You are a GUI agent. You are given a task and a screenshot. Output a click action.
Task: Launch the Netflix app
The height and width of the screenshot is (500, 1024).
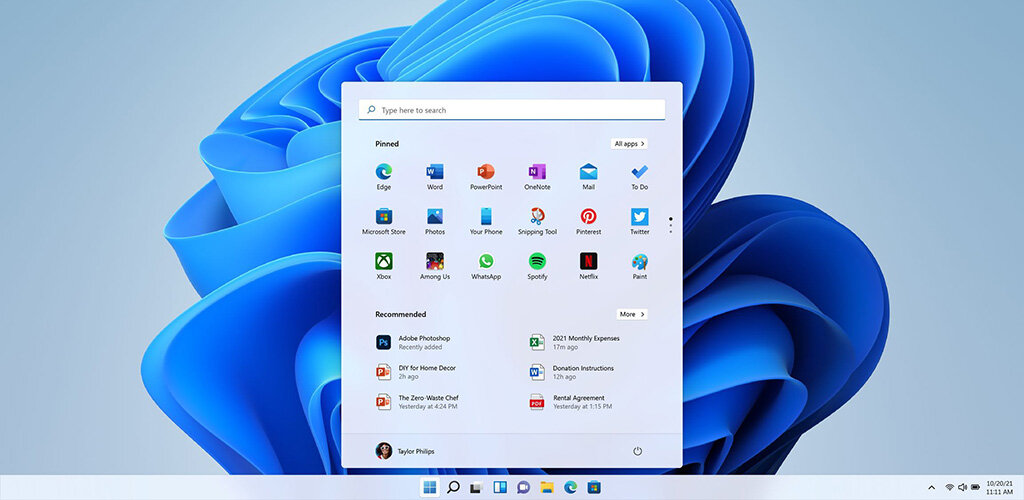(588, 266)
